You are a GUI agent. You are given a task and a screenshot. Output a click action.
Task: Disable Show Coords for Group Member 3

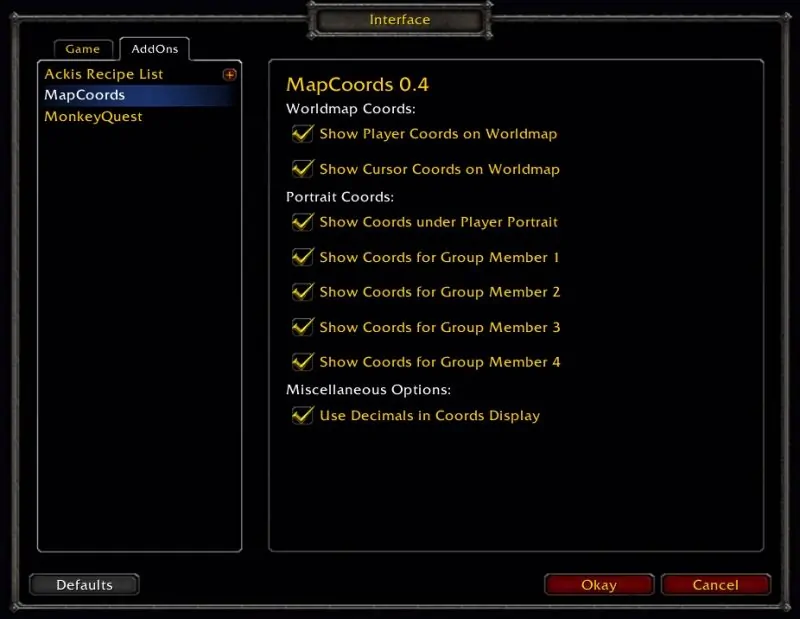[x=303, y=327]
